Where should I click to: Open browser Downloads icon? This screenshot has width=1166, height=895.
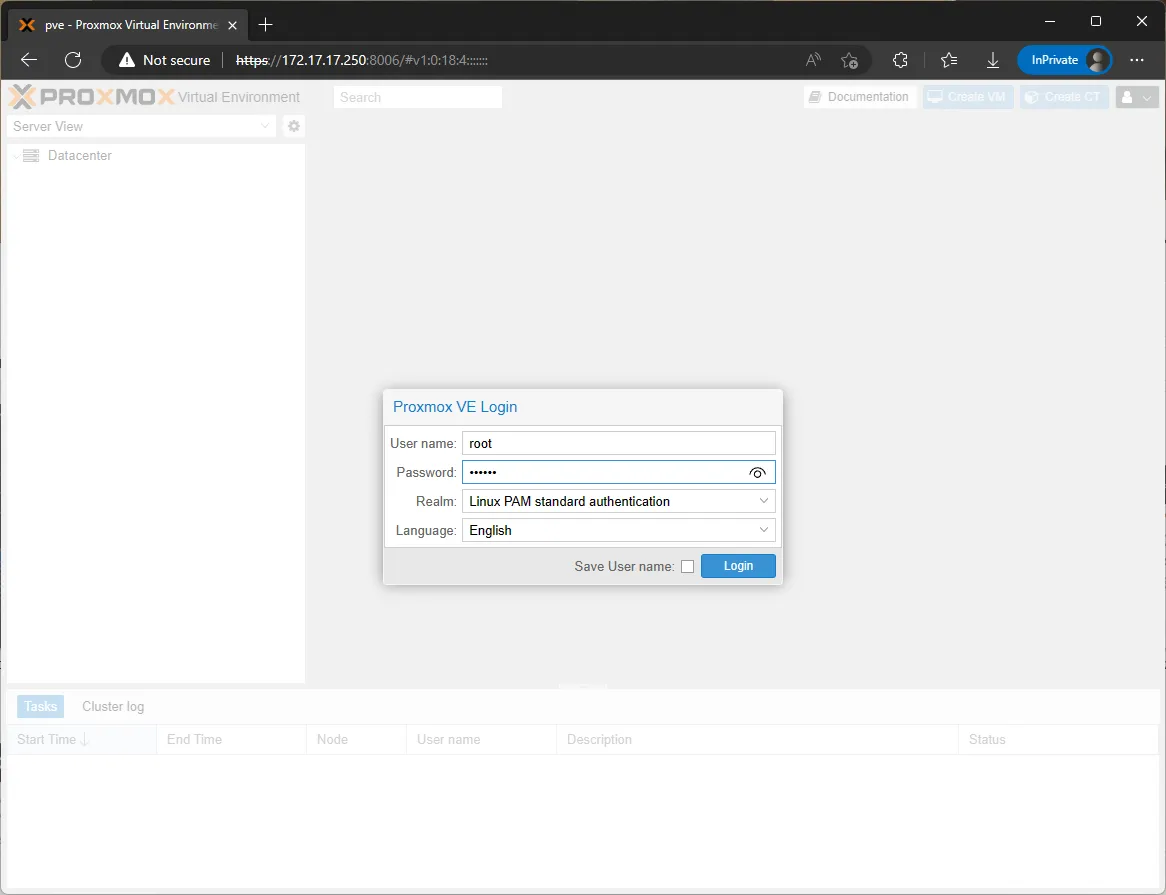point(992,60)
